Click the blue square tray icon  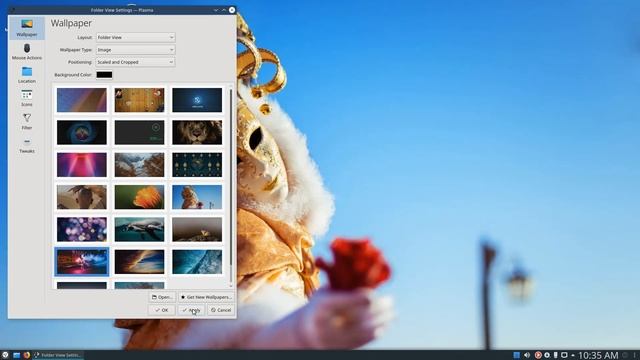click(x=516, y=355)
